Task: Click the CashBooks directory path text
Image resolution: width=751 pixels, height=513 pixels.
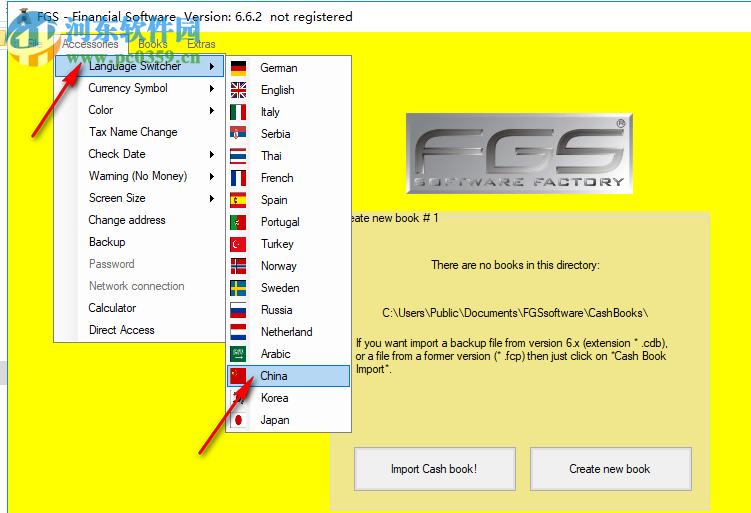Action: 515,313
